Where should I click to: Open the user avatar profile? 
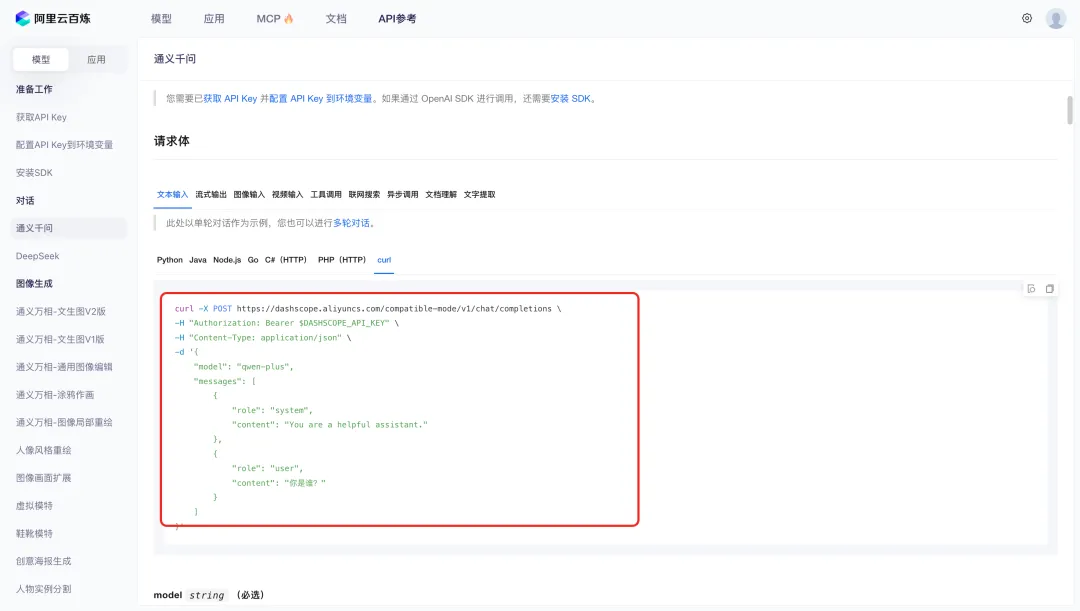coord(1055,19)
